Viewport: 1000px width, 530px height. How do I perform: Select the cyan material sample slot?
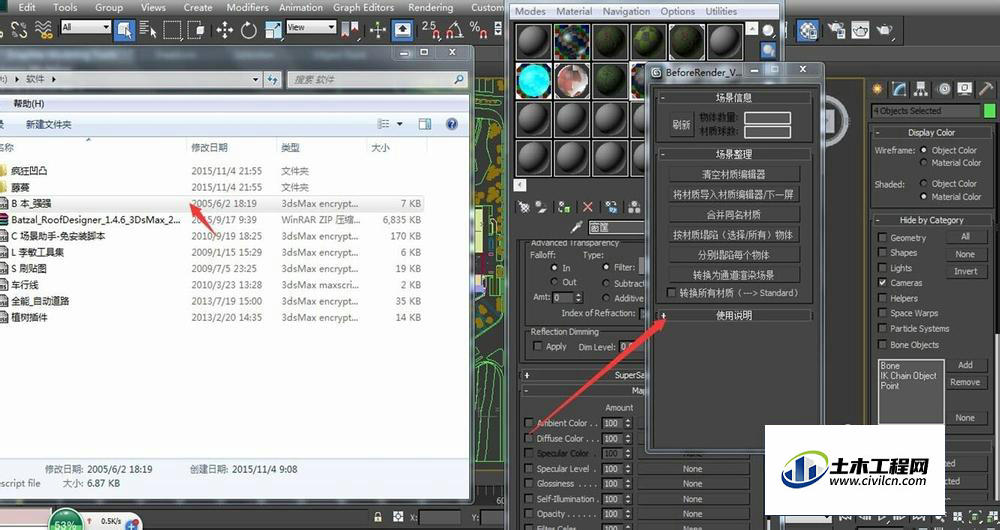(534, 81)
